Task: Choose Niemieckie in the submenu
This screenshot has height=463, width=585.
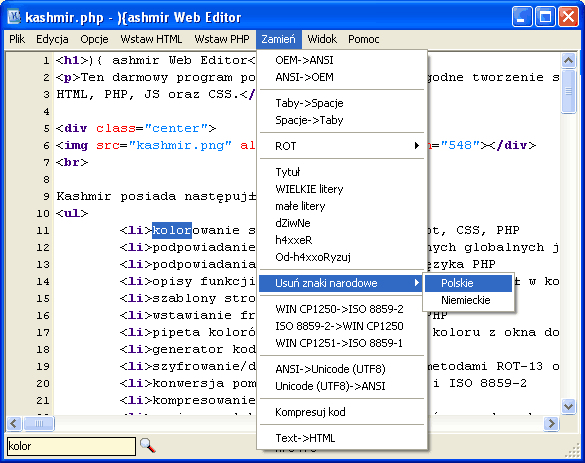Action: [469, 300]
